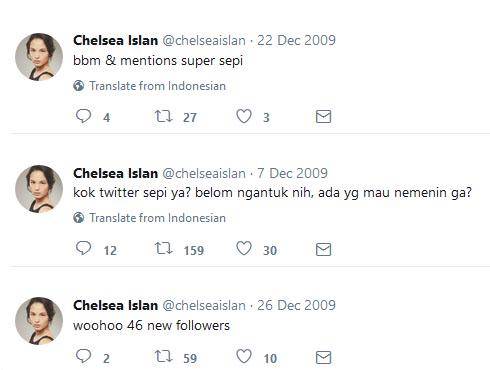This screenshot has height=370, width=490.
Task: Message the 26 Dec 2009 tweet
Action: (323, 357)
